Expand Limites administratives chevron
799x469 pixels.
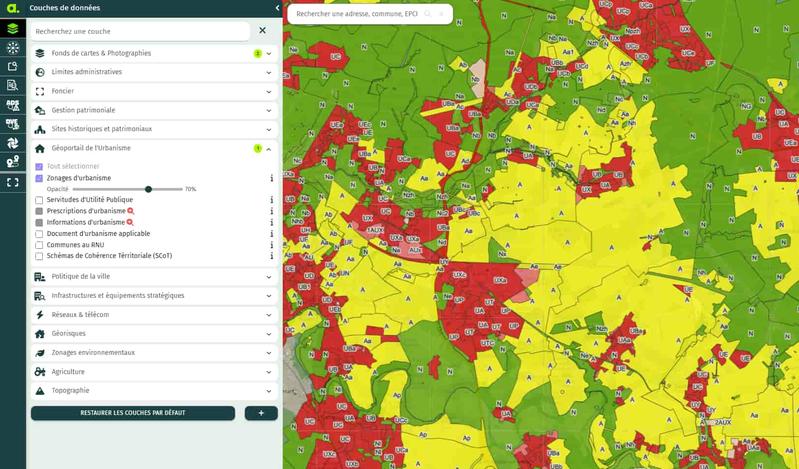point(269,72)
